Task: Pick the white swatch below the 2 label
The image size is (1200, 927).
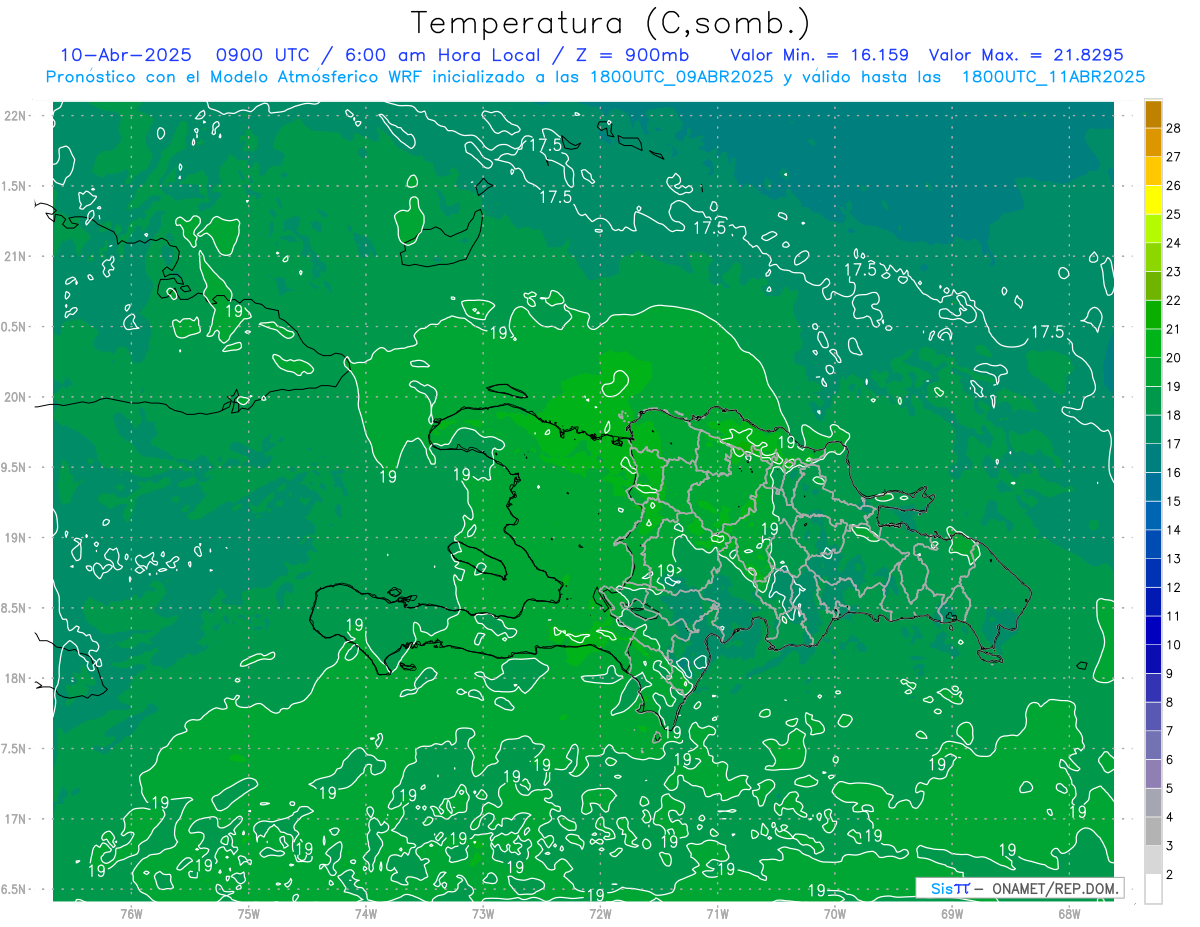Action: (x=1153, y=888)
